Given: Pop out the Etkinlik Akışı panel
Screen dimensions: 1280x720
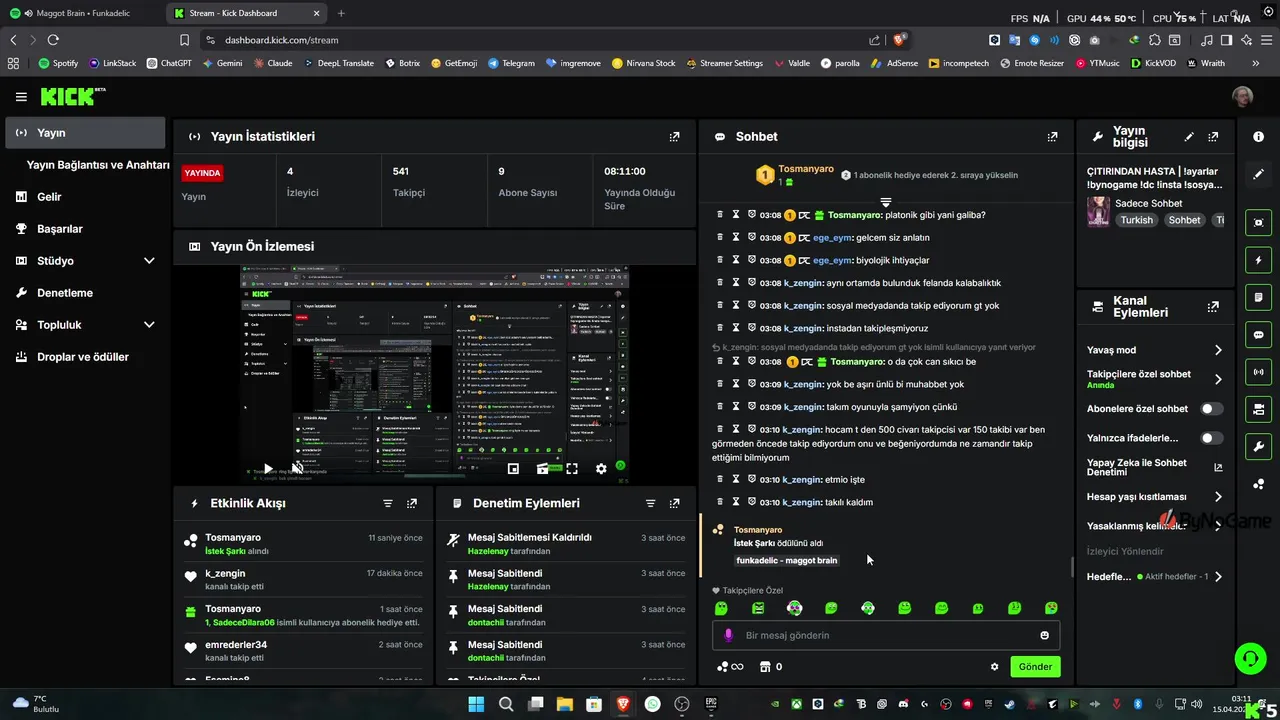Looking at the screenshot, I should [412, 503].
